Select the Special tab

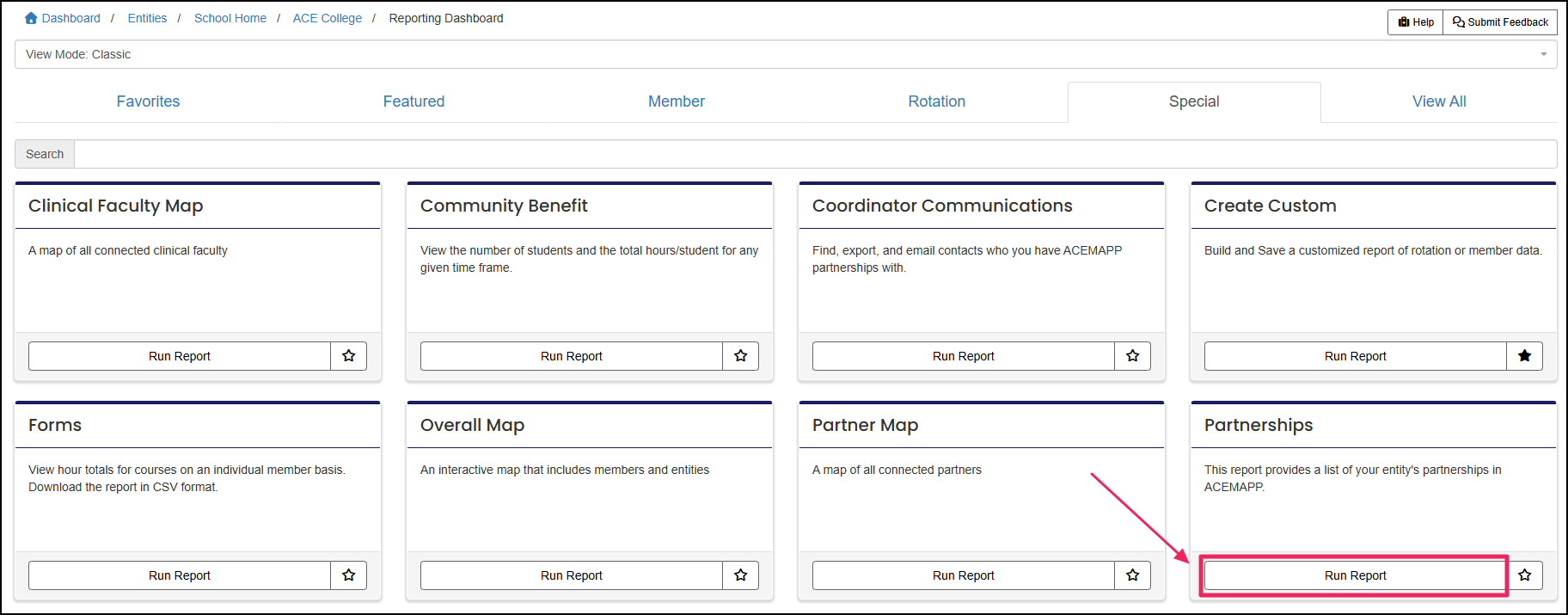pyautogui.click(x=1194, y=101)
